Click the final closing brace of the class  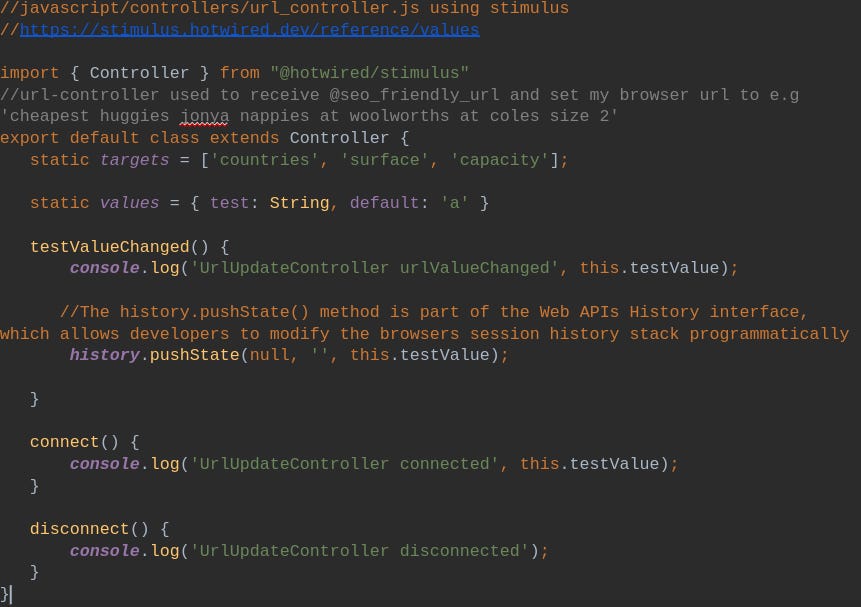(x=4, y=594)
